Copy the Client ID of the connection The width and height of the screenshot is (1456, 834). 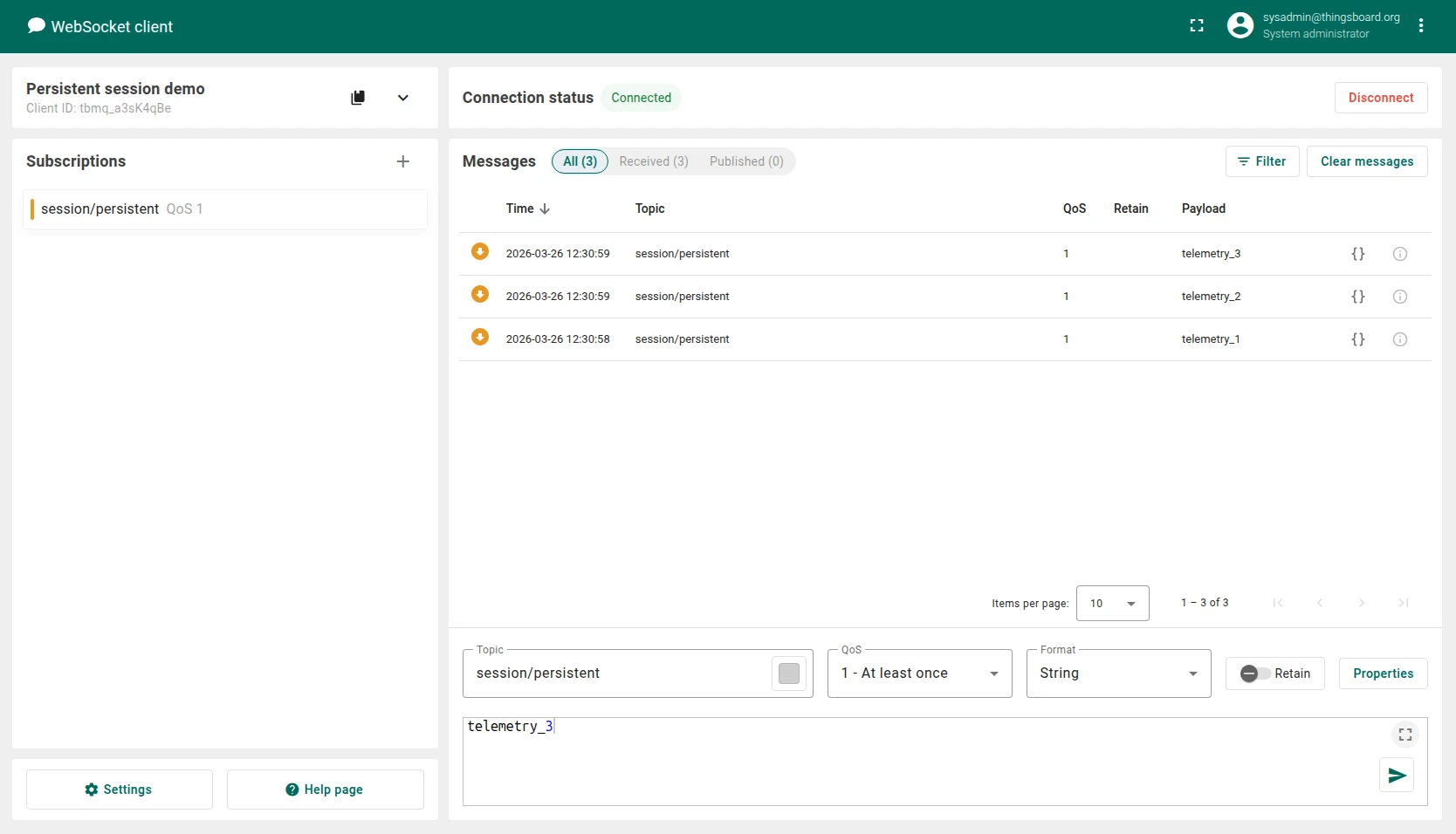tap(358, 98)
